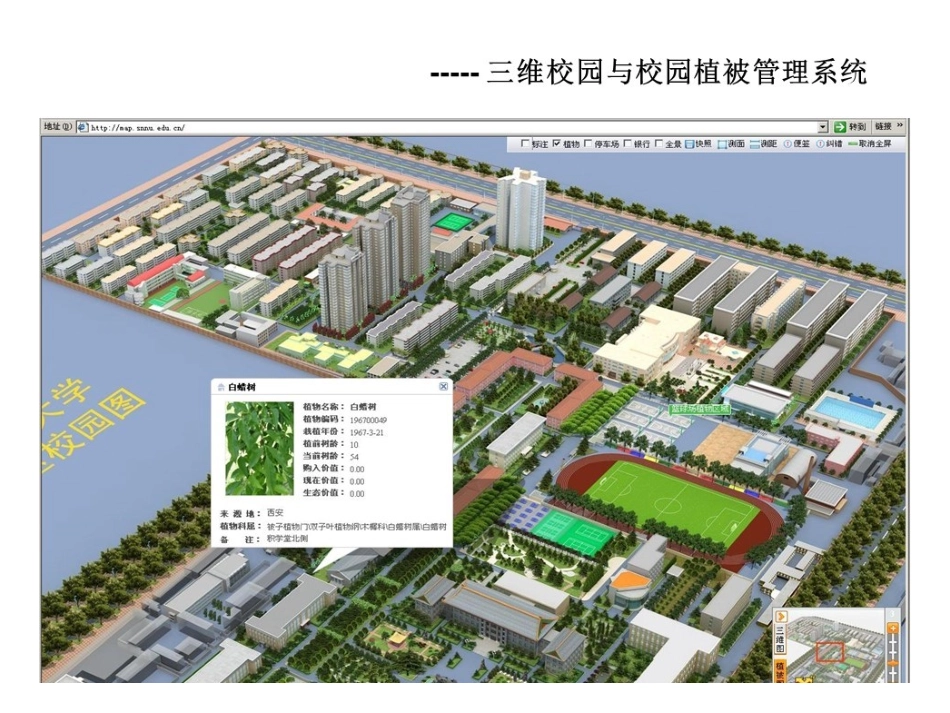Click the plant code 196700049
Image resolution: width=950 pixels, height=713 pixels.
pos(368,420)
